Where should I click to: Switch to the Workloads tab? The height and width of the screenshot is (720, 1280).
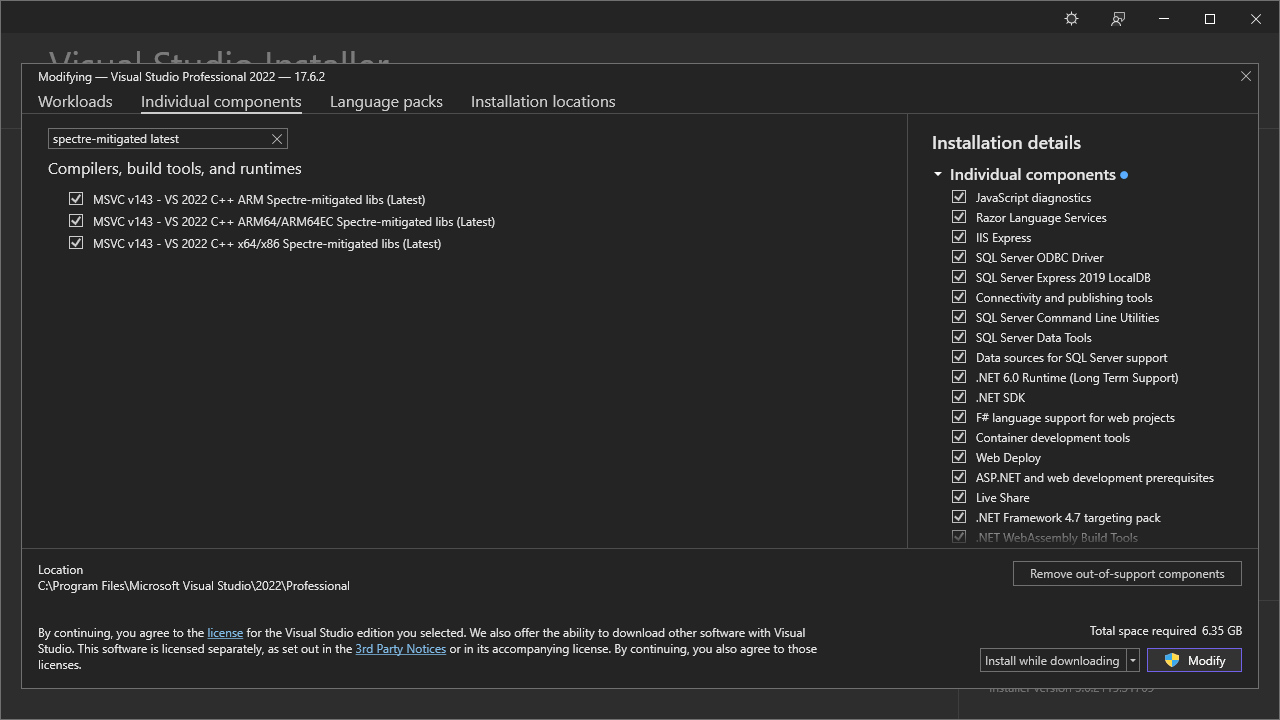pos(75,101)
